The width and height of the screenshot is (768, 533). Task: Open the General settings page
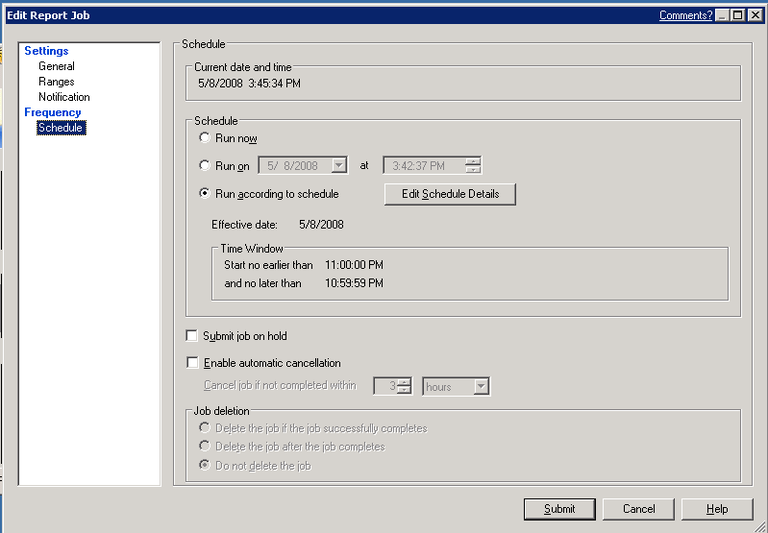tap(56, 66)
